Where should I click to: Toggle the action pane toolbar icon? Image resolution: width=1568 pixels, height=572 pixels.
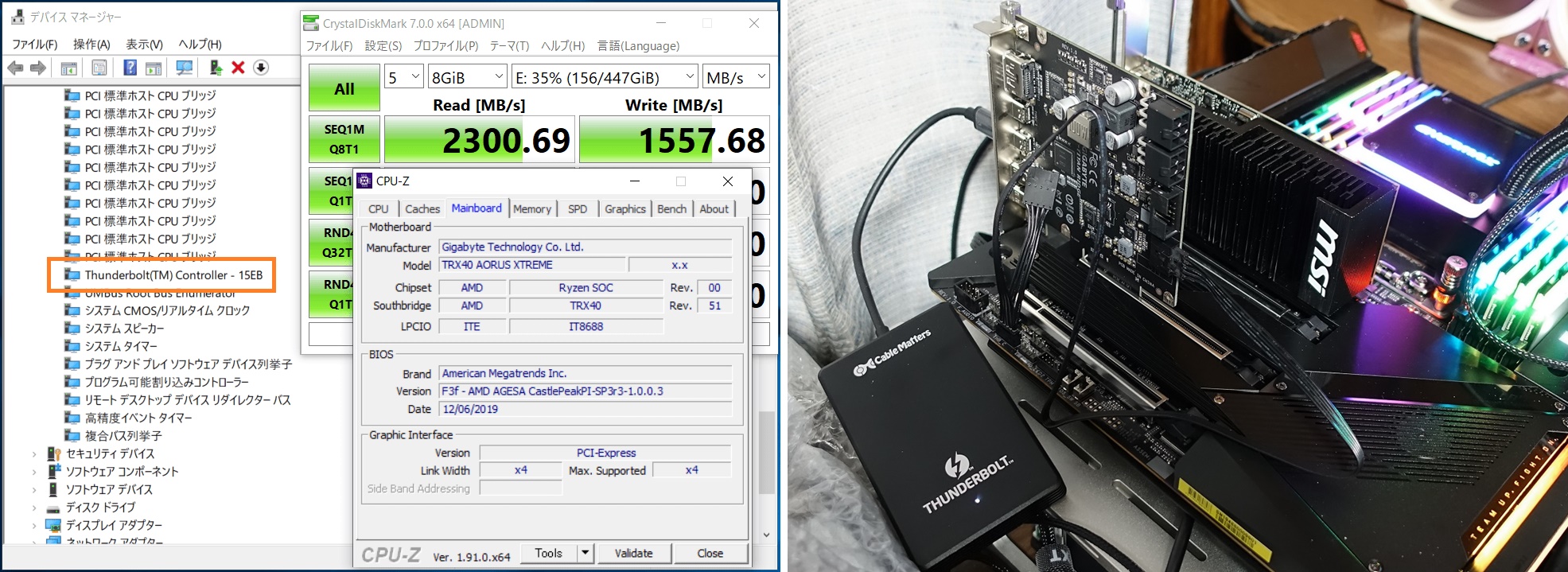(x=154, y=68)
